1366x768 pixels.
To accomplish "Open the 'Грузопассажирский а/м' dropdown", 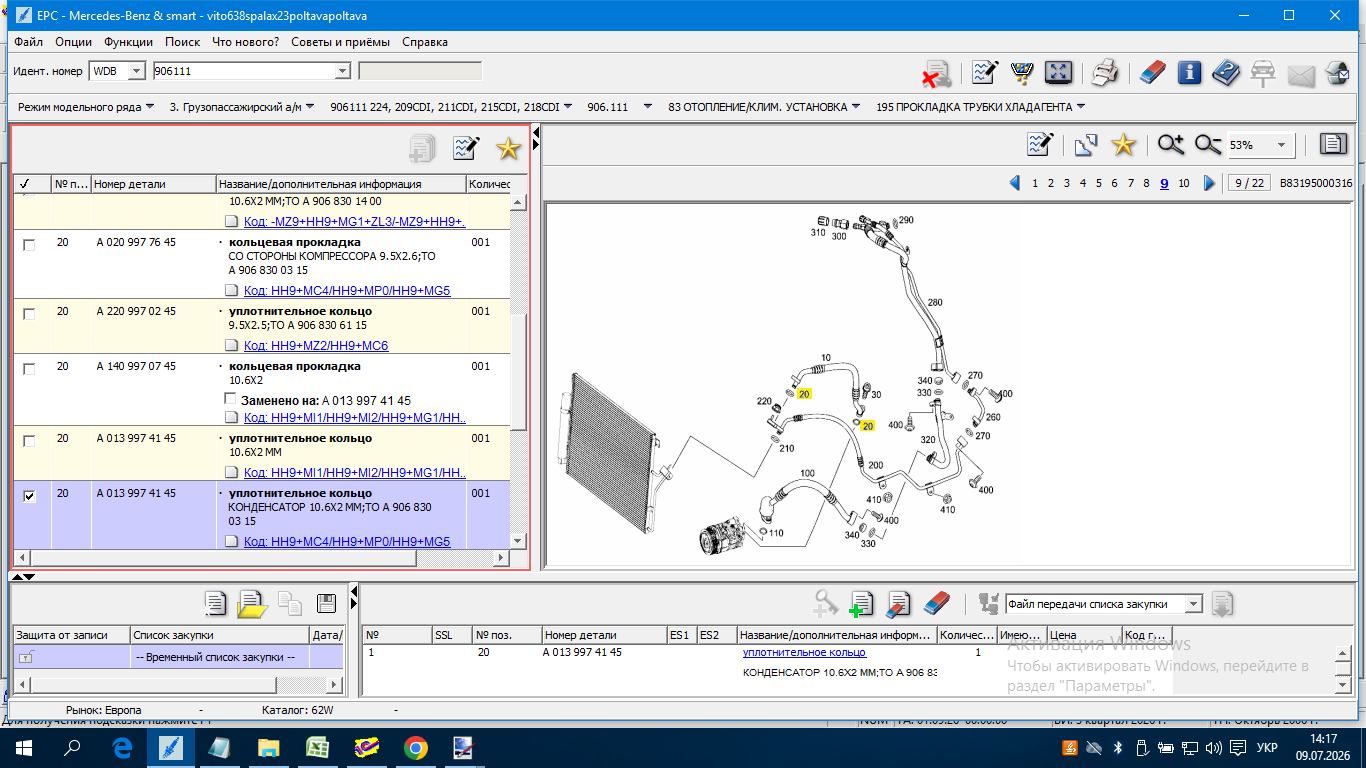I will (310, 107).
